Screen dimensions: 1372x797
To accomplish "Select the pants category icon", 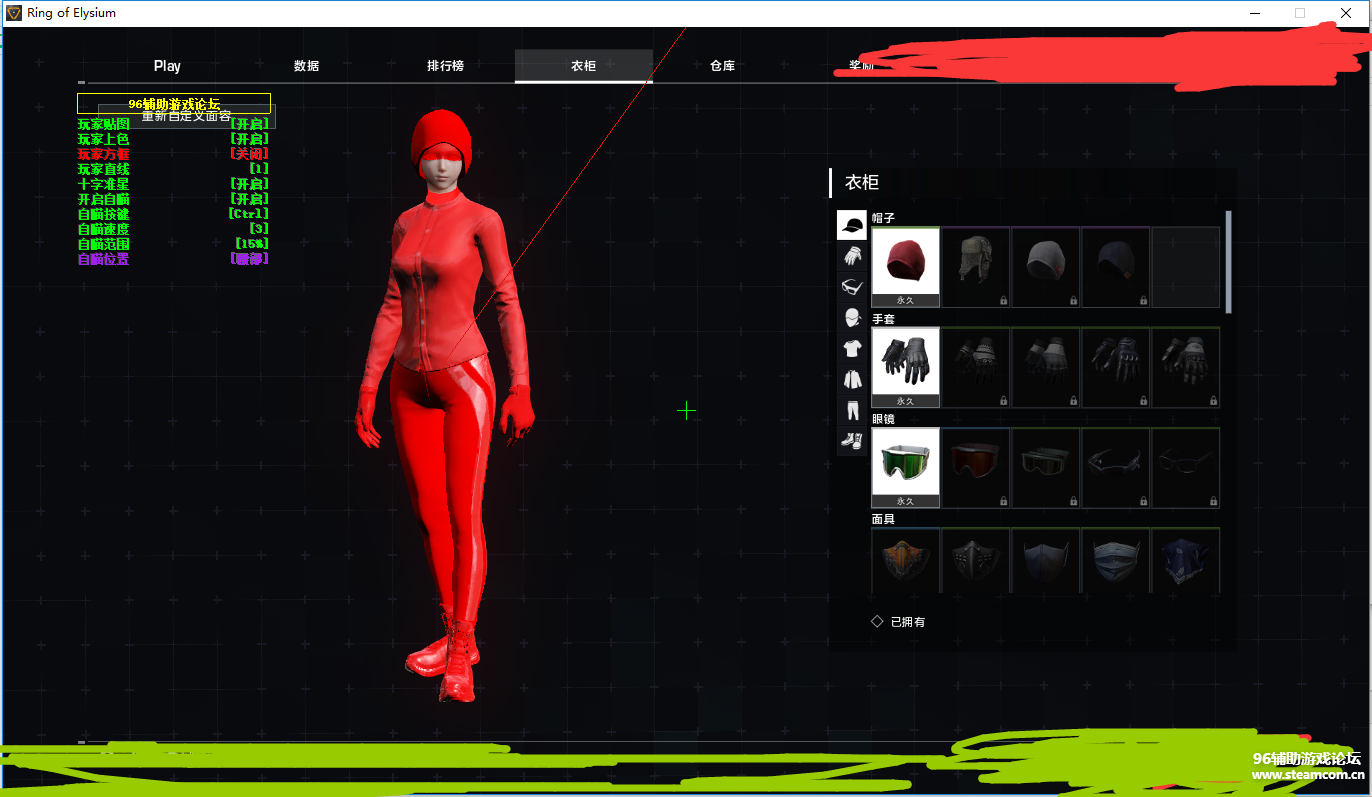I will 851,410.
